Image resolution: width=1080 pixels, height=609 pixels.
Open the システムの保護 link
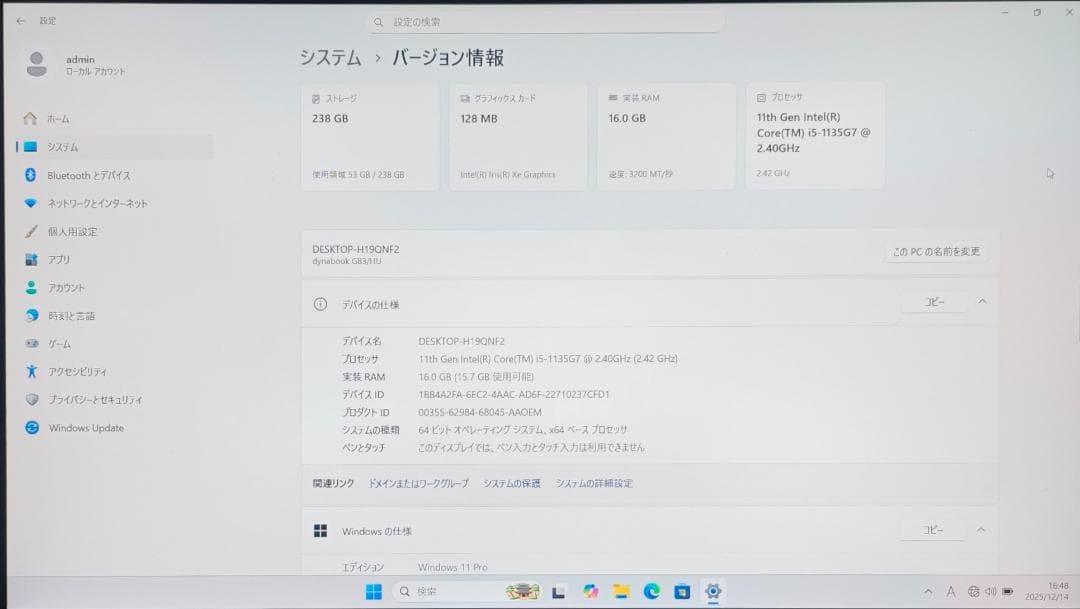pyautogui.click(x=510, y=482)
